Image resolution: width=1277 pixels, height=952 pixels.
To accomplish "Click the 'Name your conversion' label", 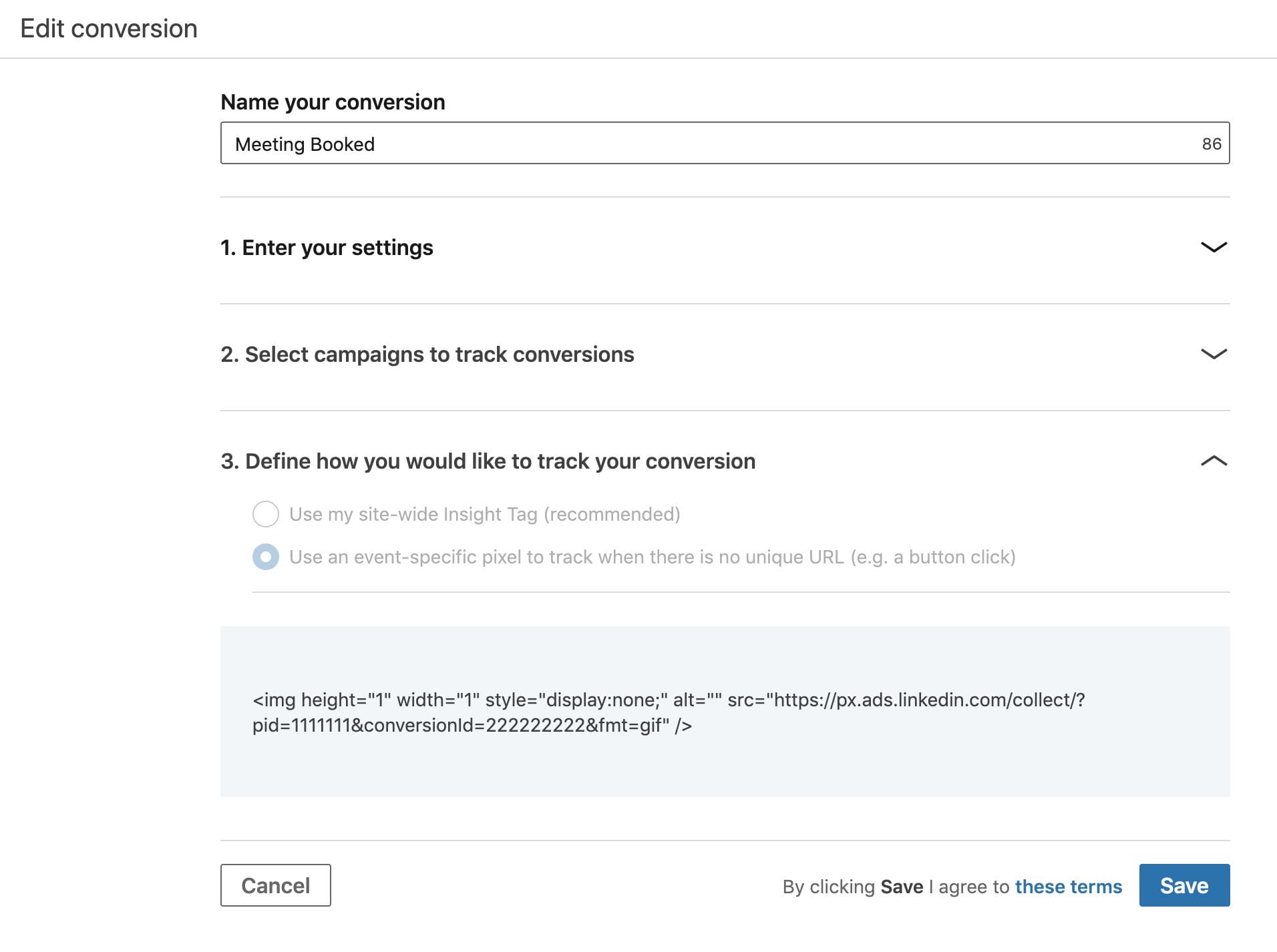I will click(x=333, y=102).
